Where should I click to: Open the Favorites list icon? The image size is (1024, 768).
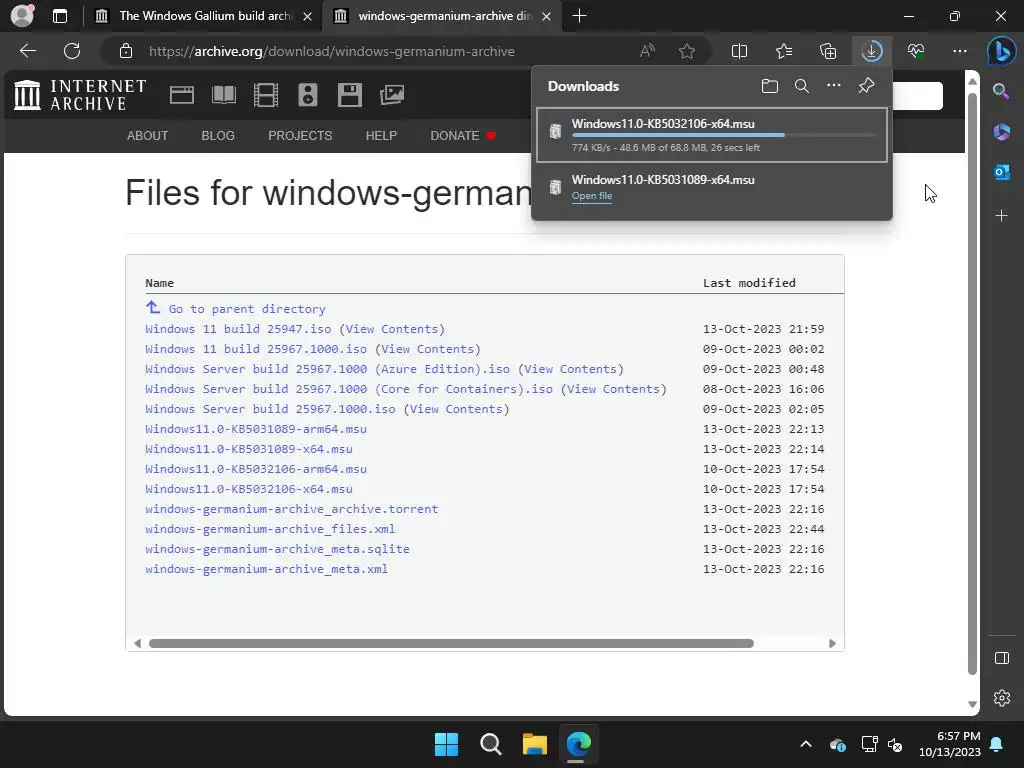click(x=784, y=51)
